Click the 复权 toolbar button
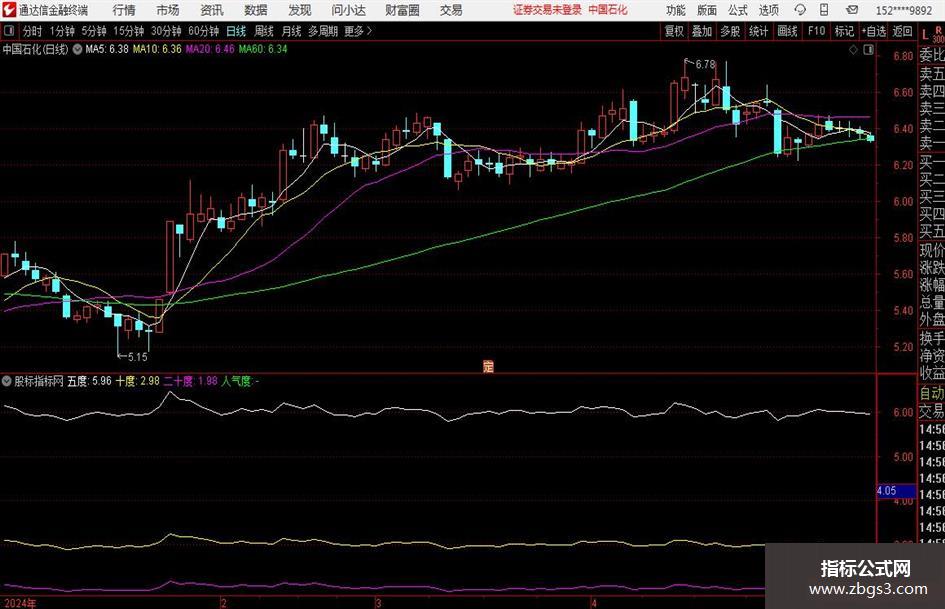 click(x=674, y=31)
